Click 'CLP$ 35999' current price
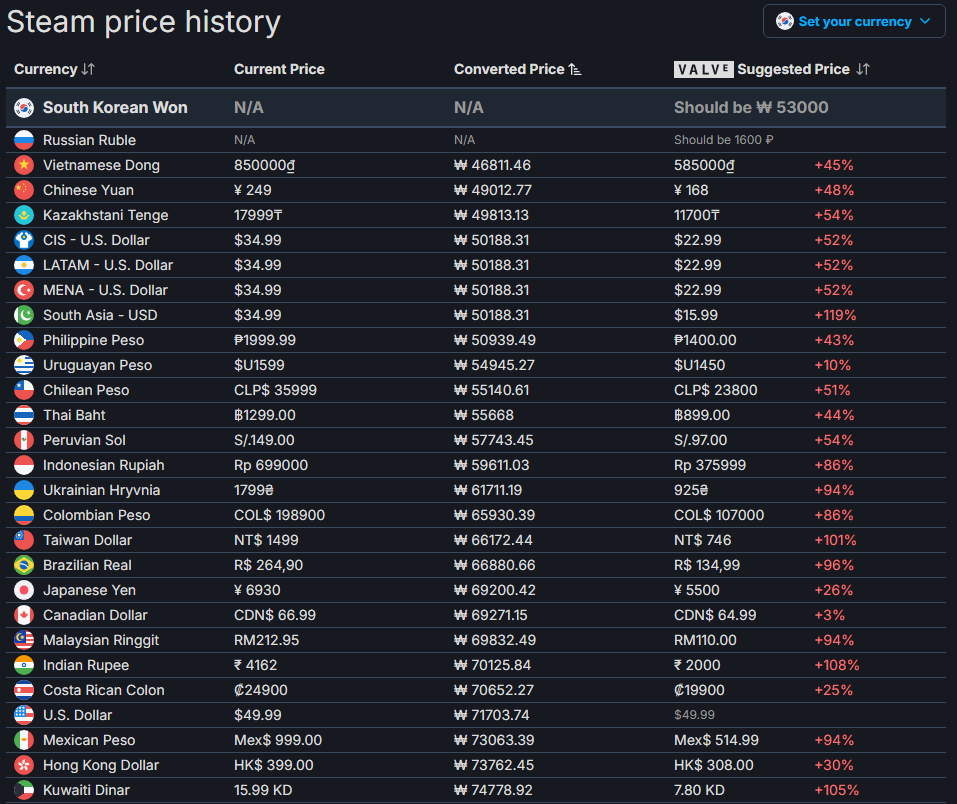This screenshot has width=957, height=804. 275,390
